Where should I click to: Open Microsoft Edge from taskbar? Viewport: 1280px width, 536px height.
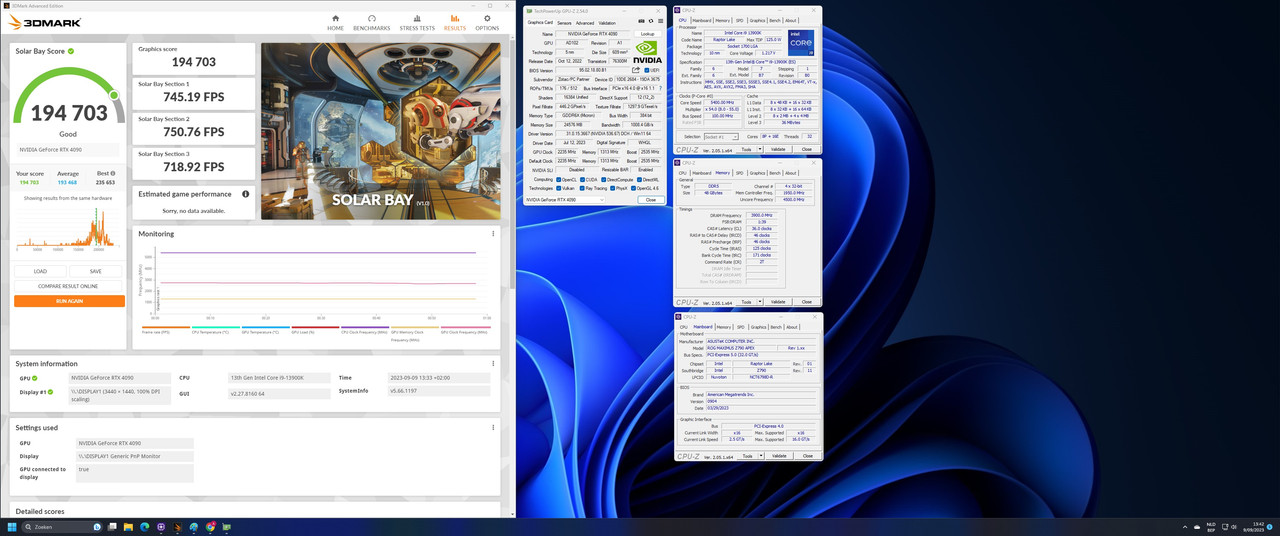pos(144,527)
